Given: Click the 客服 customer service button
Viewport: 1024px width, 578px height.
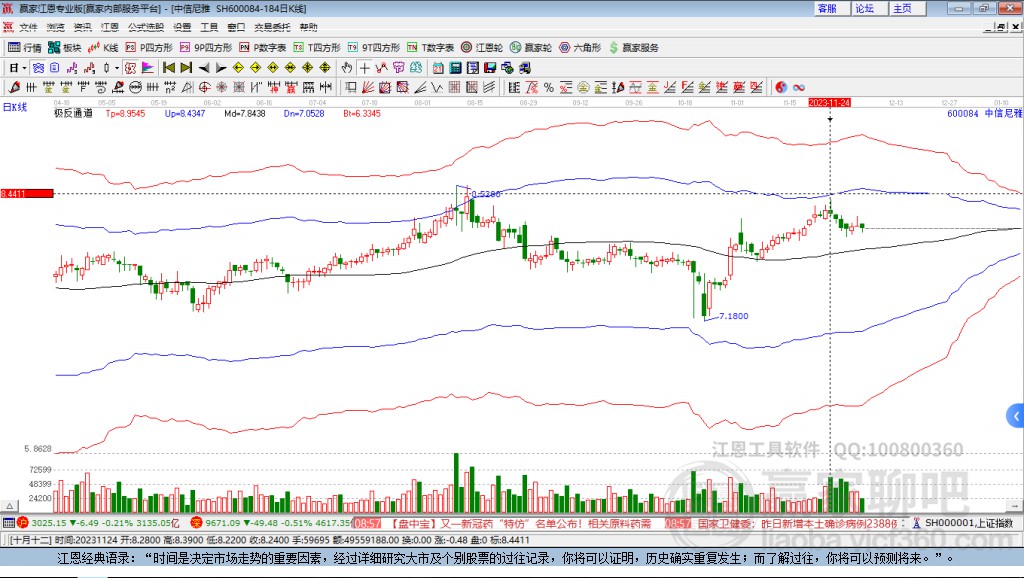Looking at the screenshot, I should point(827,8).
